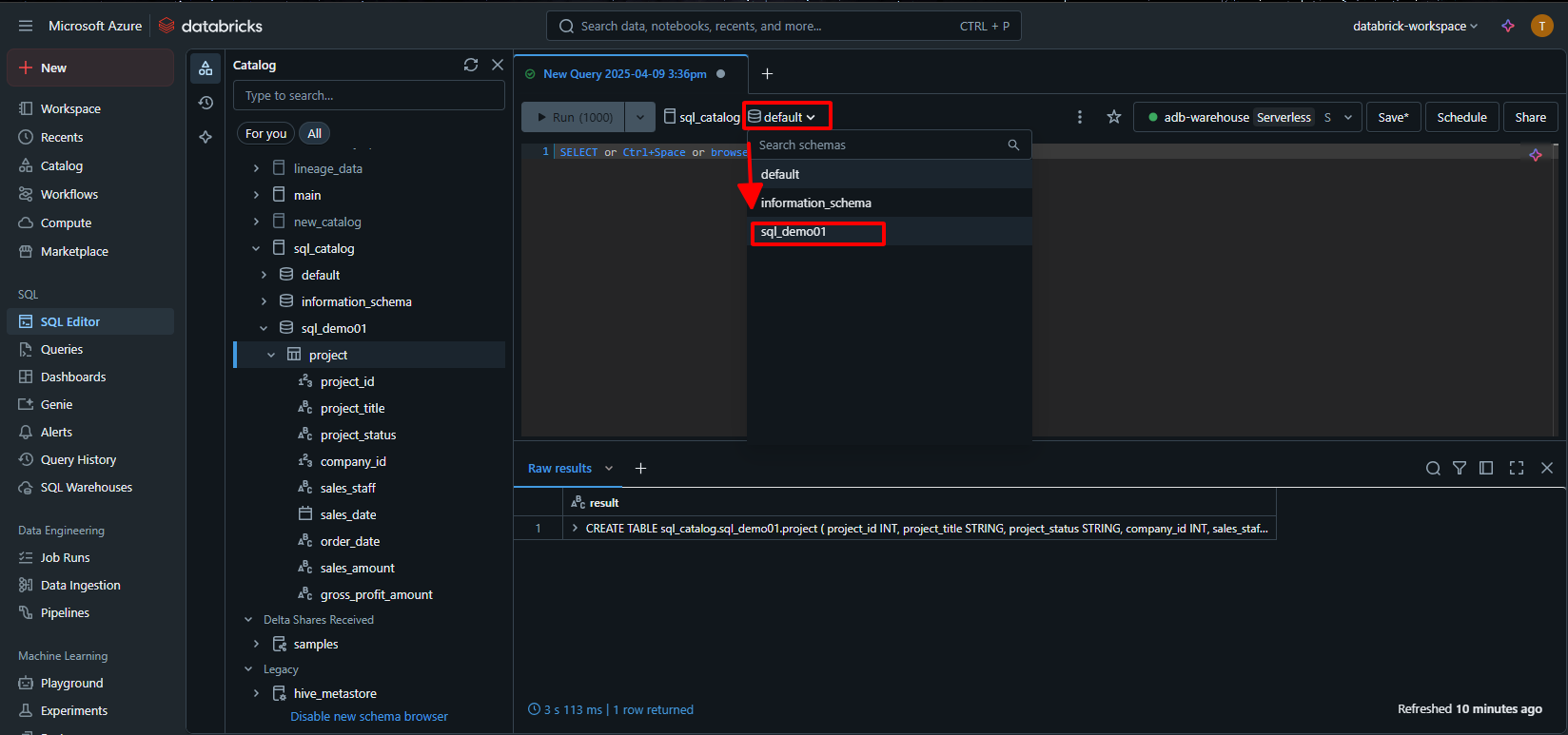The height and width of the screenshot is (735, 1568).
Task: Expand the hive_metastore catalog
Action: click(256, 693)
